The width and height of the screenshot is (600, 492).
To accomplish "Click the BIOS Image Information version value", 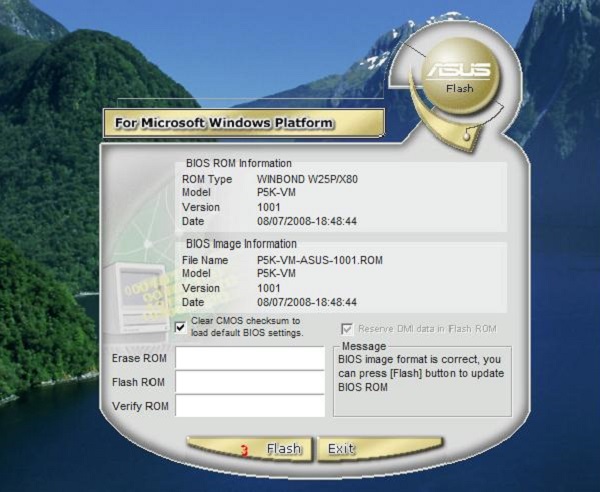I will coord(270,287).
